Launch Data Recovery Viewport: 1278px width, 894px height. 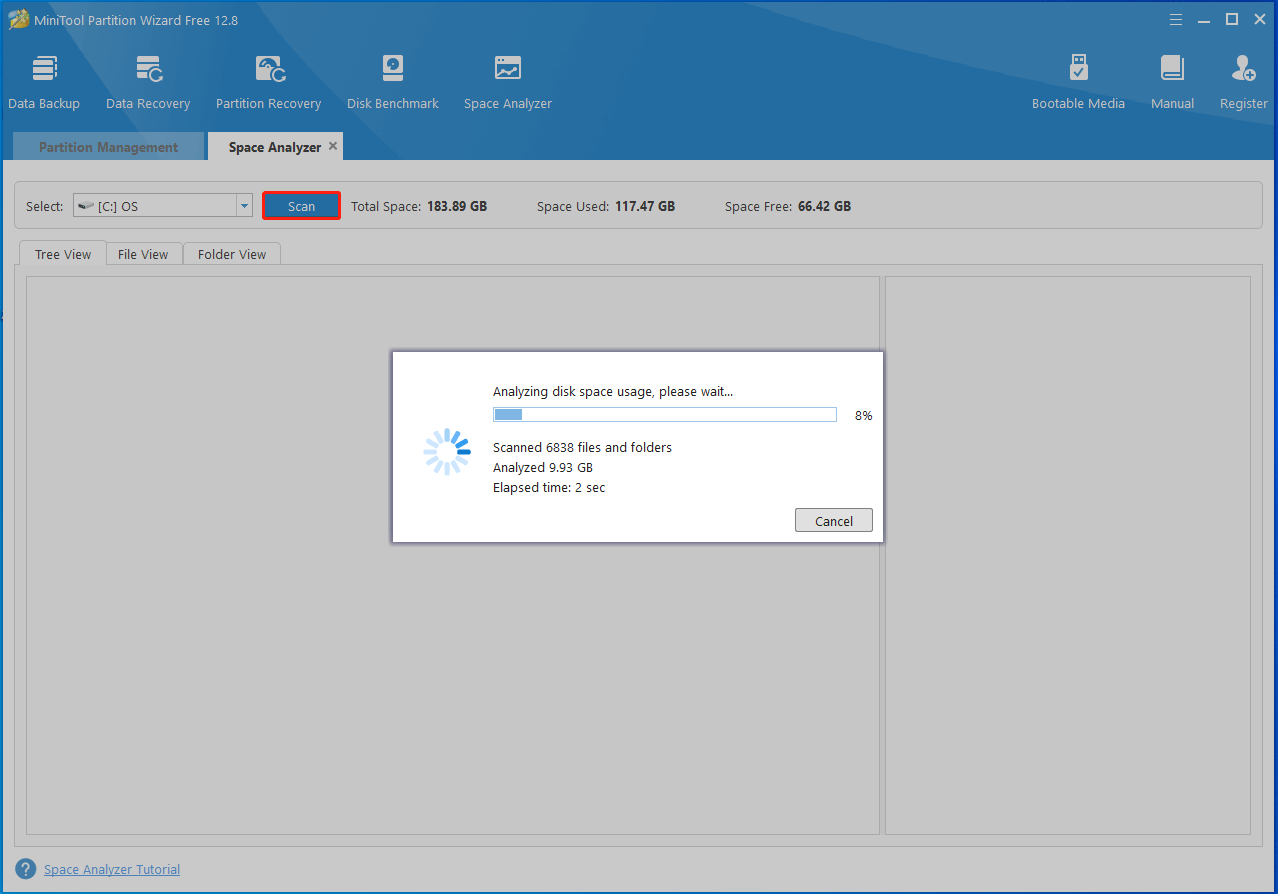pos(148,80)
